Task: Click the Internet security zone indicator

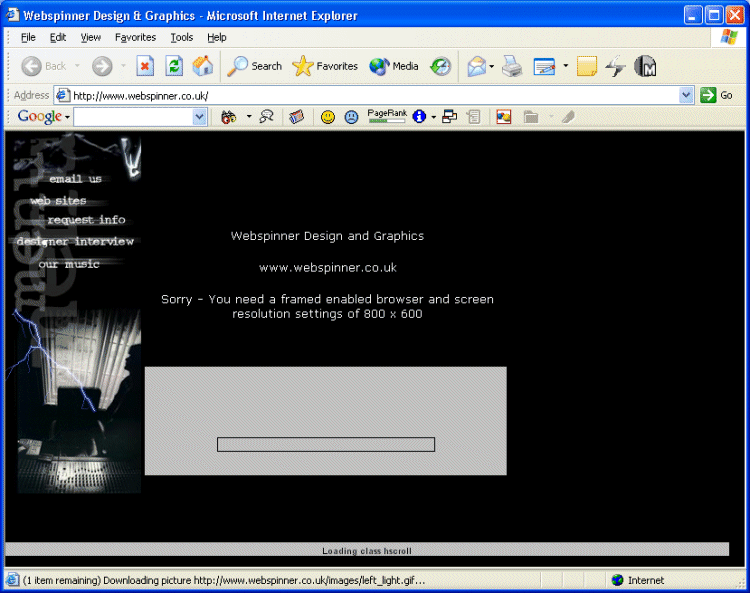Action: click(638, 580)
